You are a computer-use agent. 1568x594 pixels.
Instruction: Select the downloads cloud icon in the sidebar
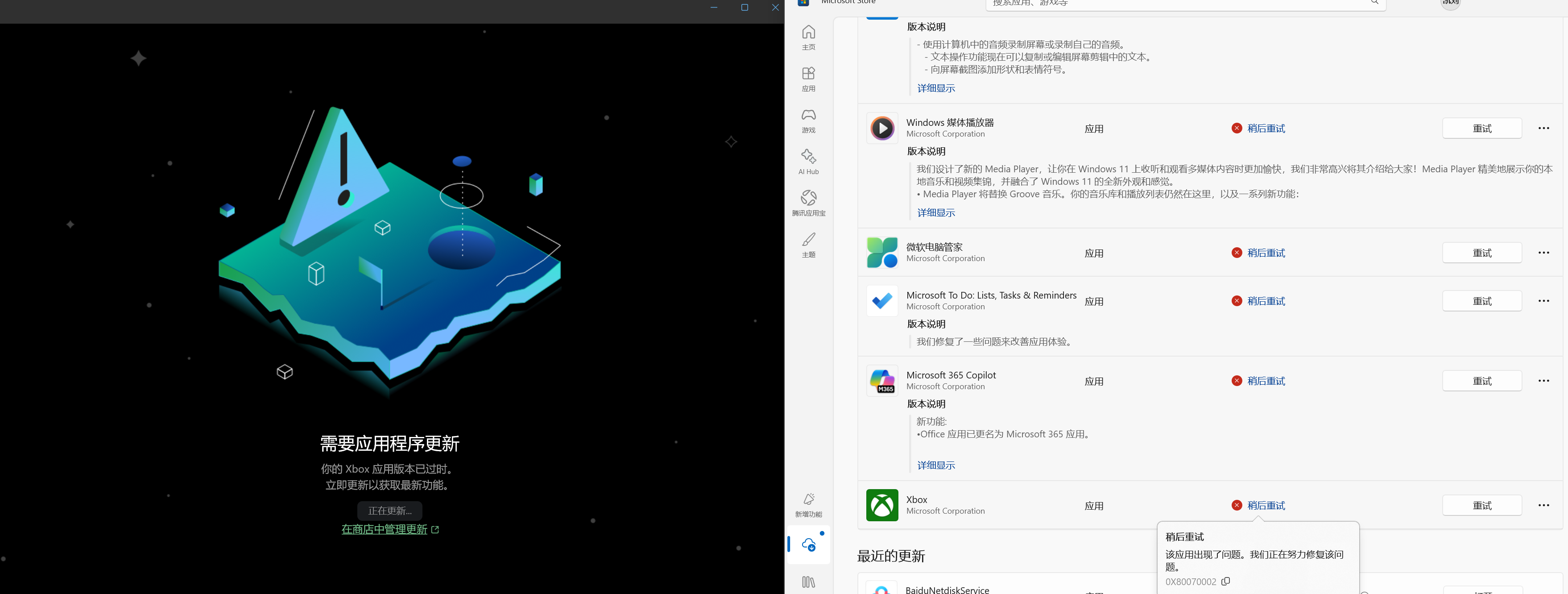click(809, 544)
